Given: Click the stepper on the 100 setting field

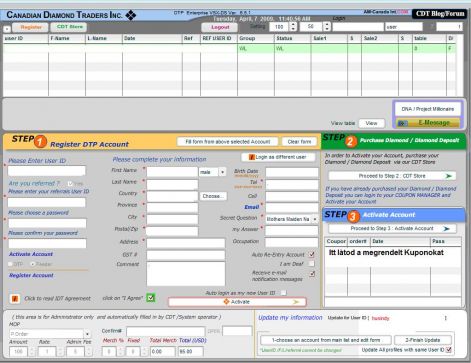Looking at the screenshot, I should coord(293,27).
